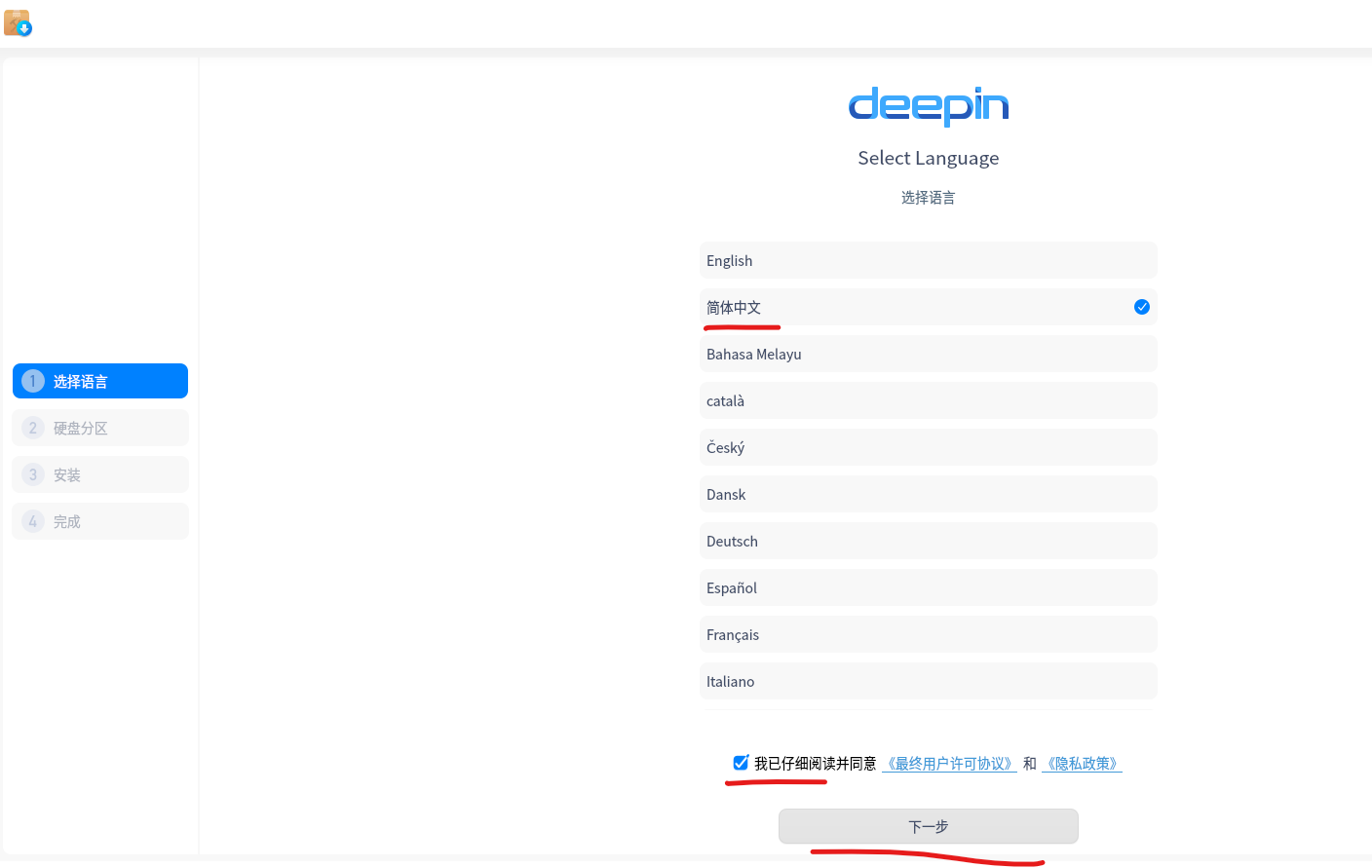Pick Français from the list
Image resolution: width=1372 pixels, height=868 pixels.
928,634
